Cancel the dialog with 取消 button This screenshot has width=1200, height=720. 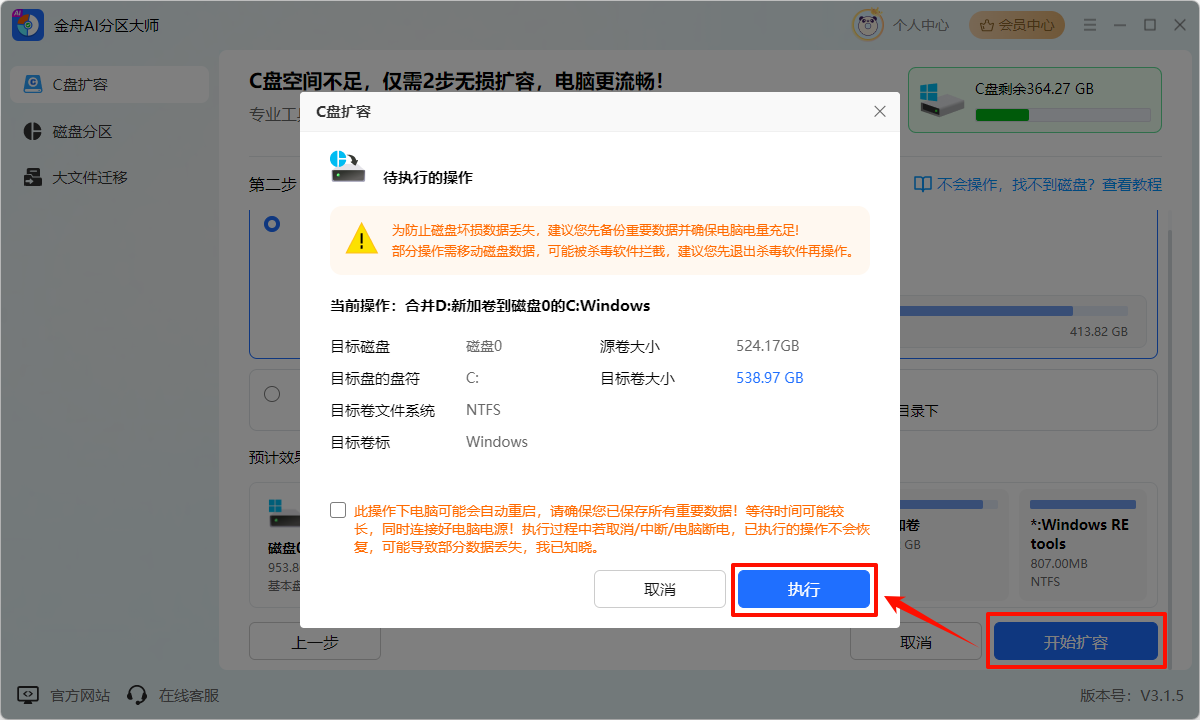click(x=660, y=589)
